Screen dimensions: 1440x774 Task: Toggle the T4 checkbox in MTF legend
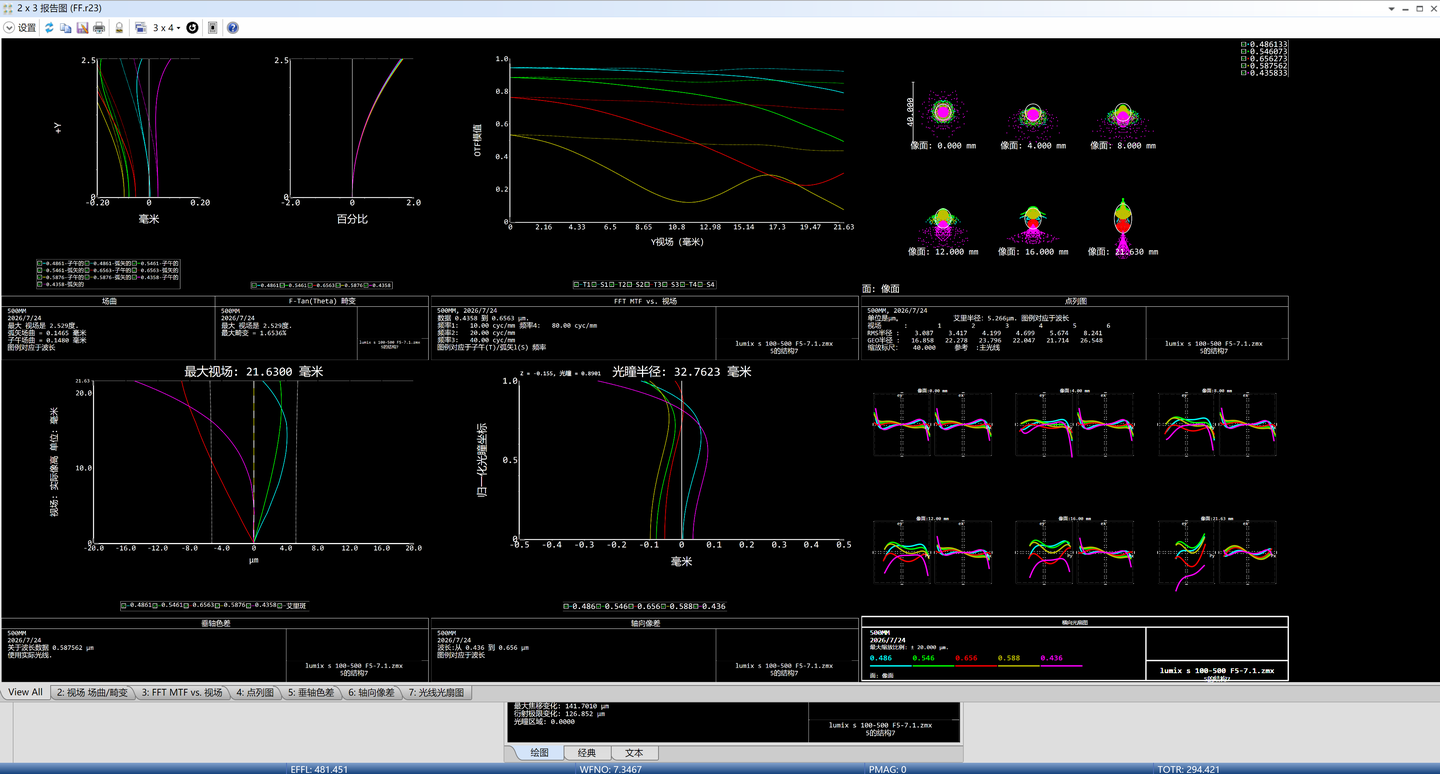[683, 285]
